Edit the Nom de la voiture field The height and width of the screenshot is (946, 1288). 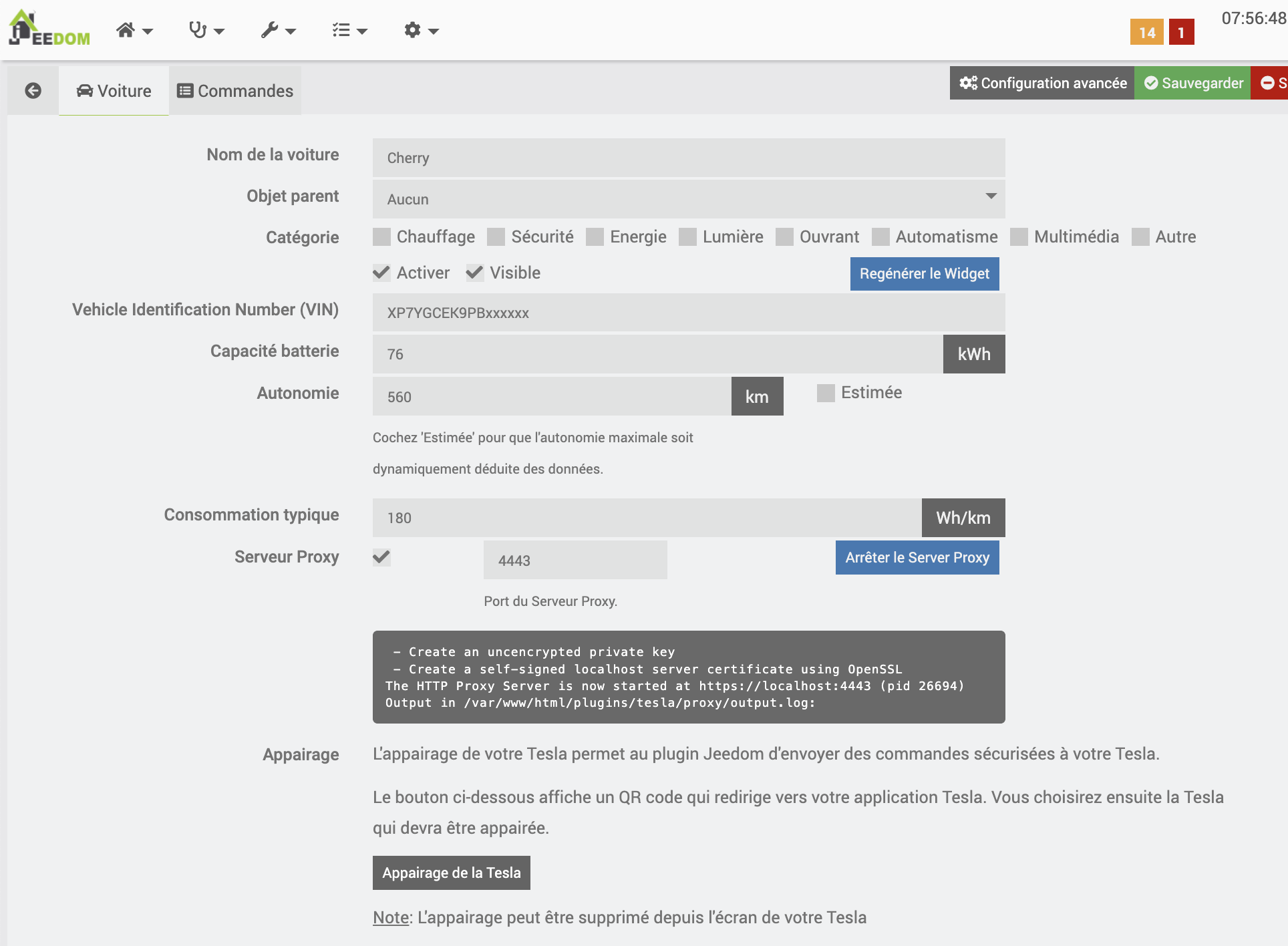(x=689, y=158)
